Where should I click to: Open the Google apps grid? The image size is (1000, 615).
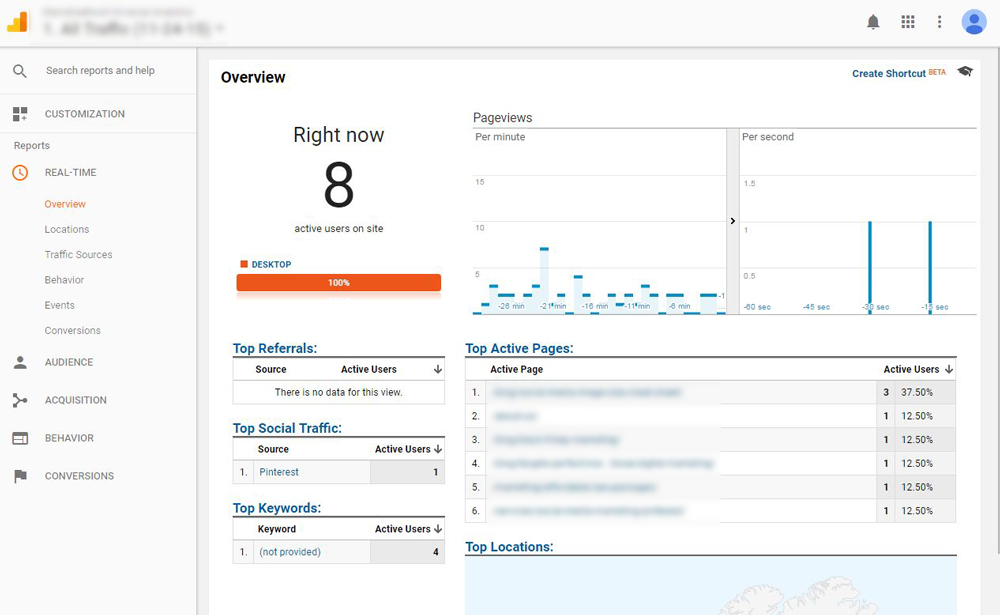[x=908, y=21]
